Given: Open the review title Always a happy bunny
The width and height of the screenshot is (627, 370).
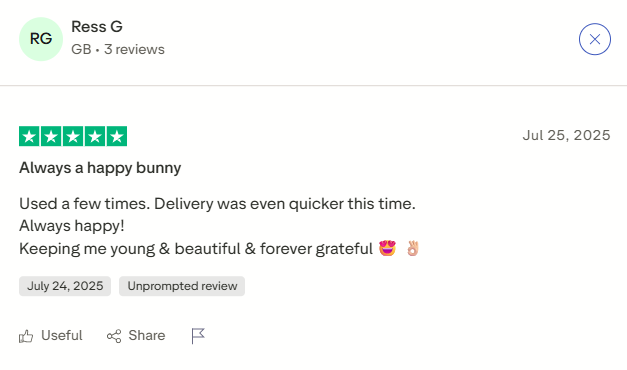Looking at the screenshot, I should pyautogui.click(x=100, y=168).
